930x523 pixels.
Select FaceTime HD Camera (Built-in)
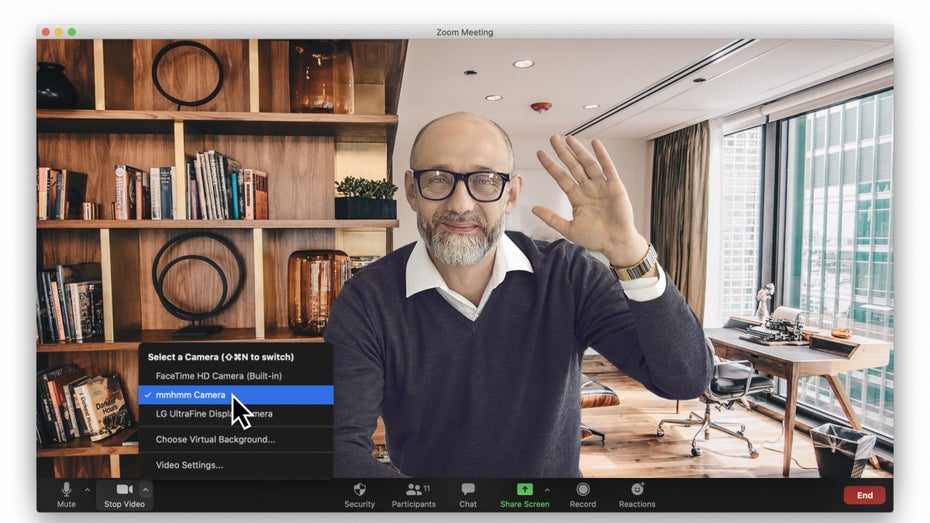coord(218,376)
